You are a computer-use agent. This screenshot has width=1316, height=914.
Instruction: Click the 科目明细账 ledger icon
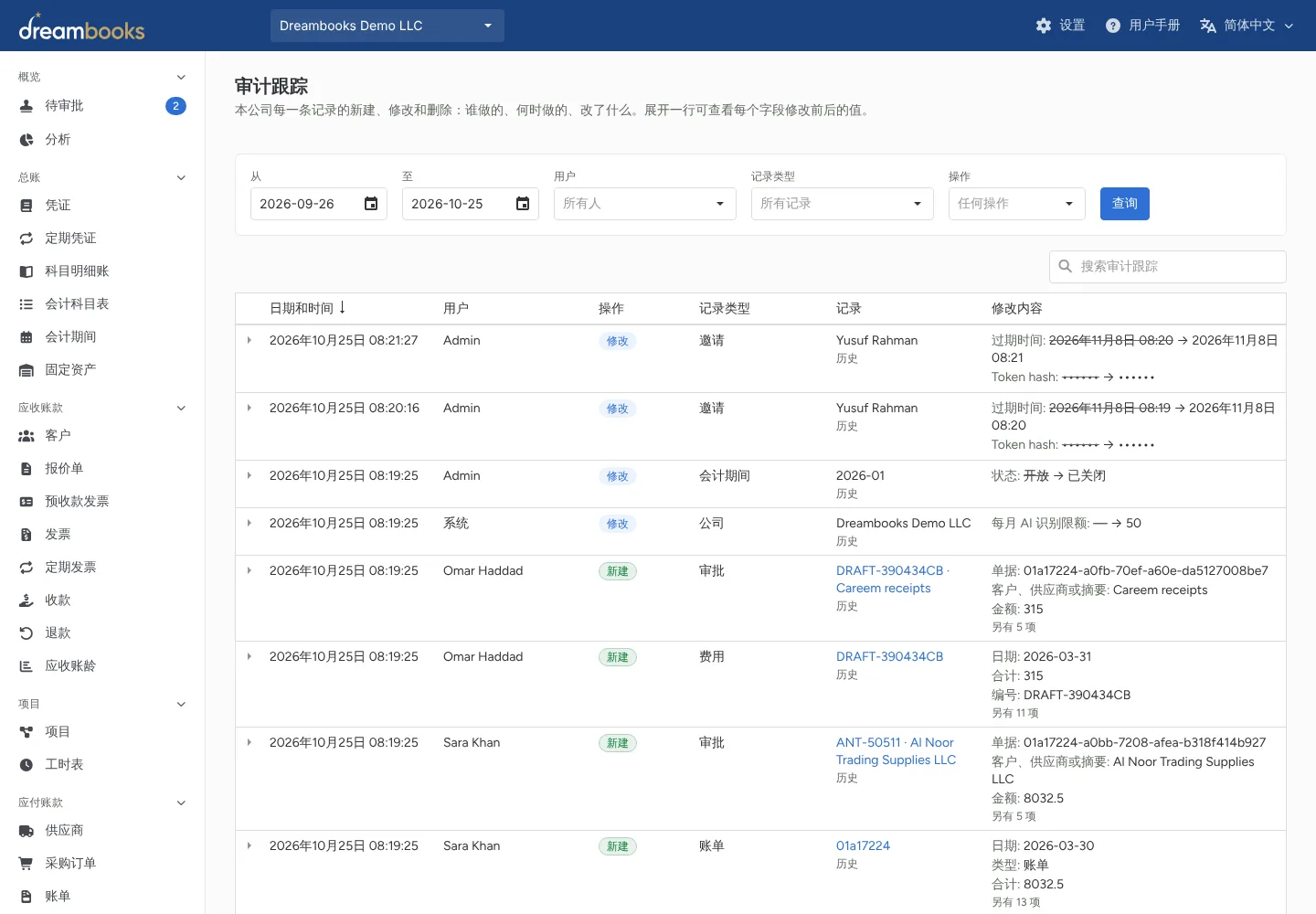click(x=27, y=271)
